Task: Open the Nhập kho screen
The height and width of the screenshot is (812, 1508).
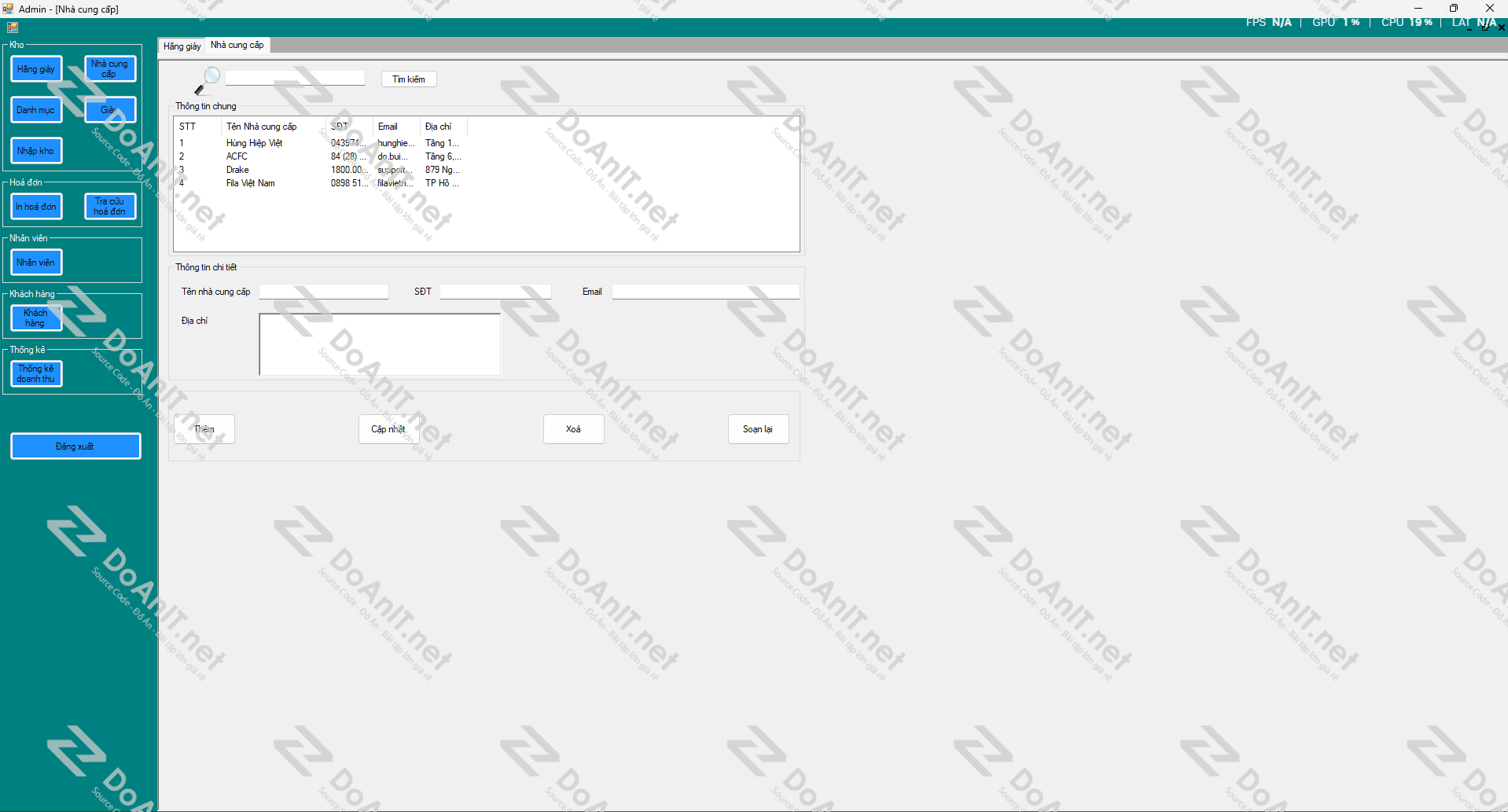Action: pyautogui.click(x=36, y=151)
